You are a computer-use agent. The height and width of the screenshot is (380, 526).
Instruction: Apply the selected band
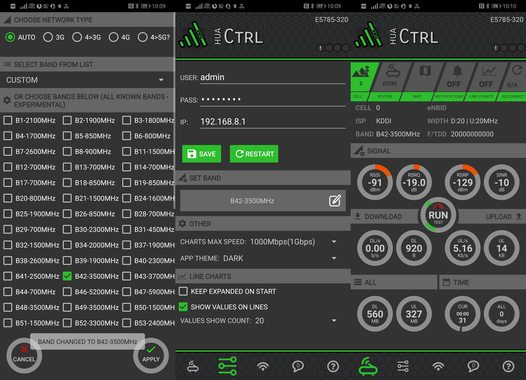tap(151, 356)
